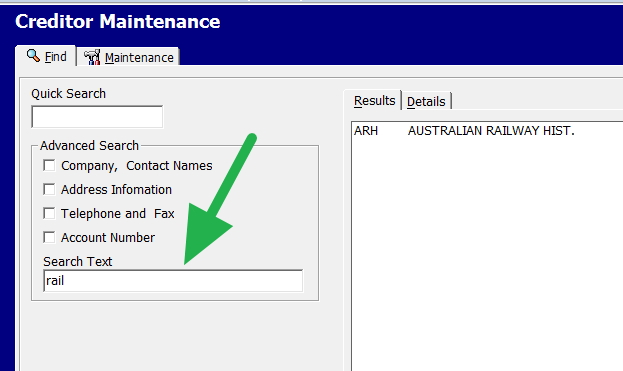Click the magnifying glass icon on Find tab

tap(33, 56)
